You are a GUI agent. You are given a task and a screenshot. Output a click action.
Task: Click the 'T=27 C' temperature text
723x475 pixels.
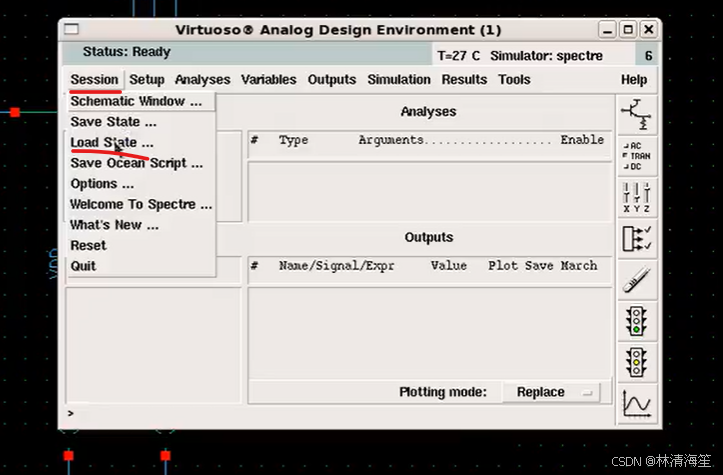[x=458, y=56]
